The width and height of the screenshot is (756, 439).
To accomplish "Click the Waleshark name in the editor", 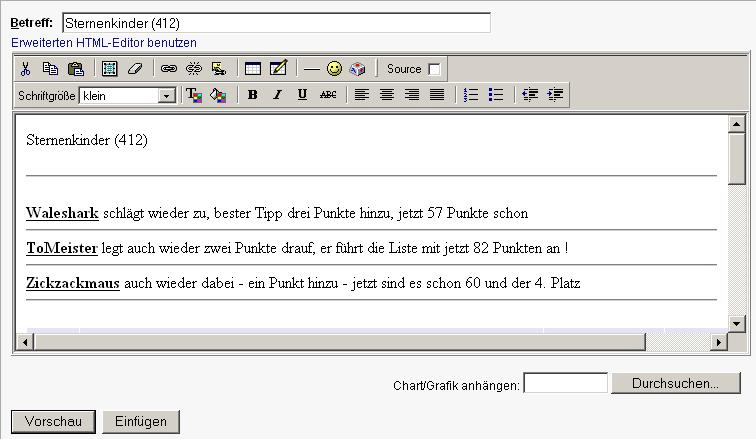I will point(62,213).
